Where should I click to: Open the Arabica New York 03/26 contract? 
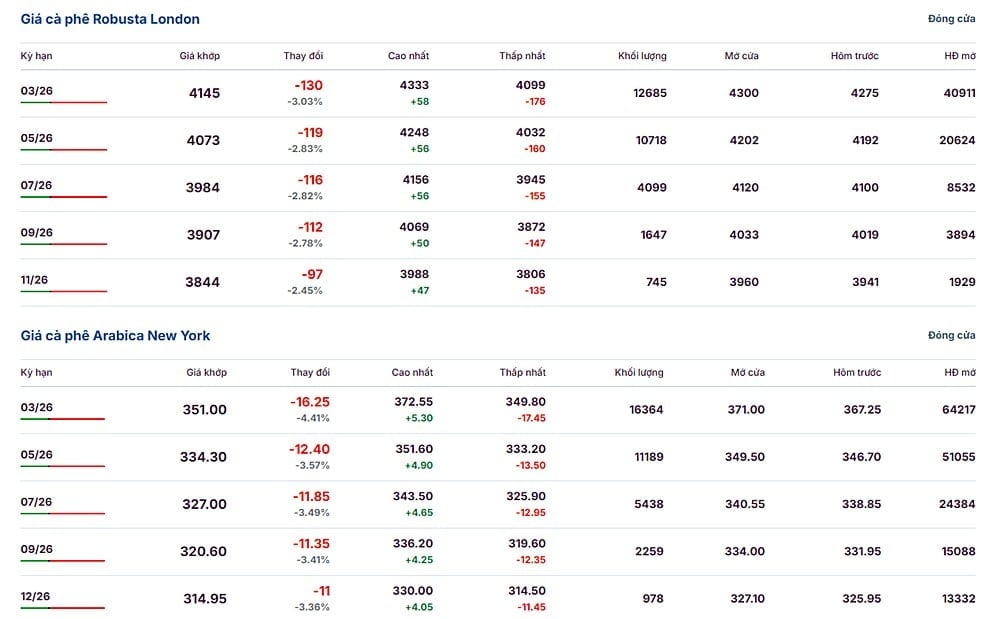click(x=36, y=407)
